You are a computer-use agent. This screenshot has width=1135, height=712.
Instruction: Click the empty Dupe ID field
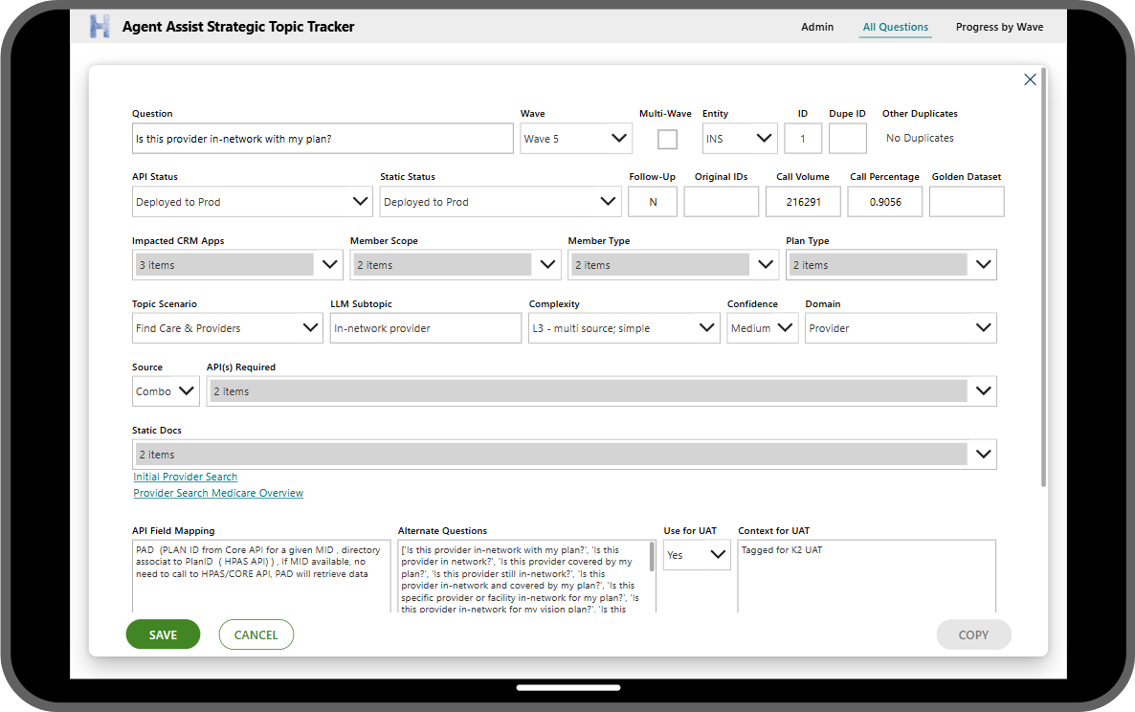coord(848,139)
